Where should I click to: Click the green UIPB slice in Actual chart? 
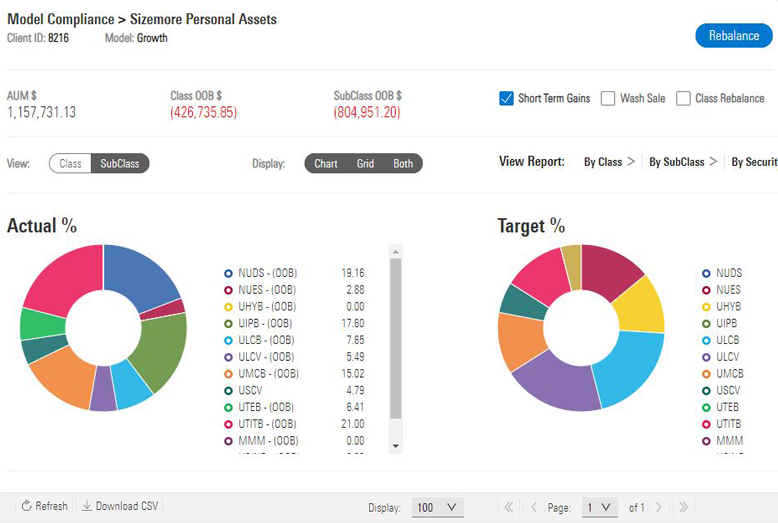(161, 350)
